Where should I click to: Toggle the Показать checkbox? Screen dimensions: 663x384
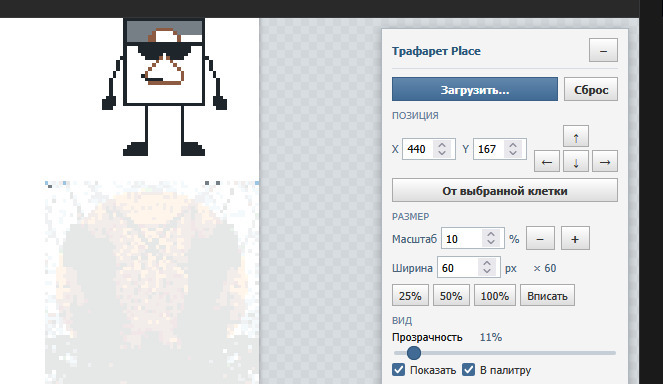(x=398, y=370)
